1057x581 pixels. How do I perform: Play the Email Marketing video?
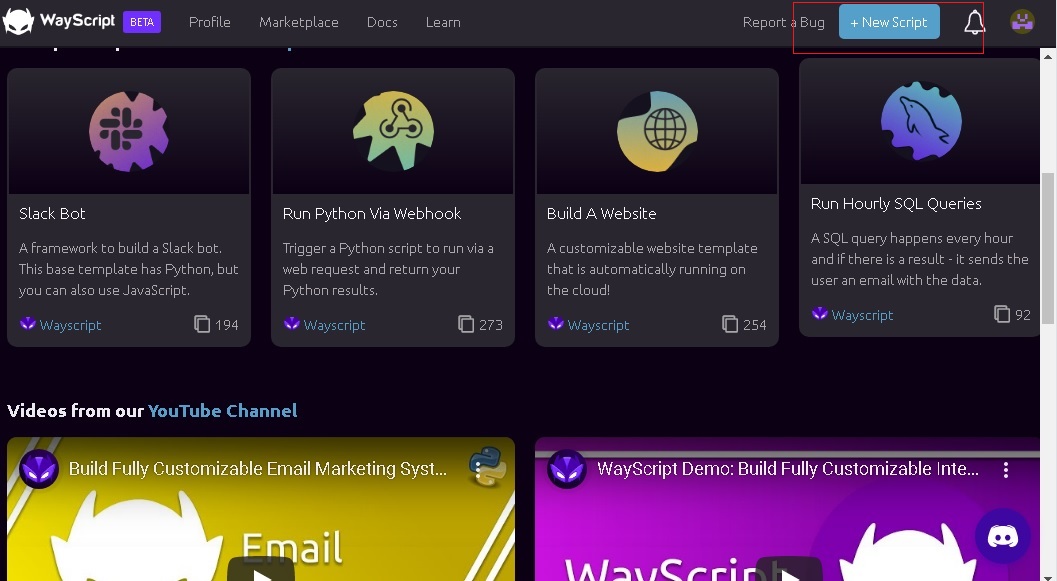pyautogui.click(x=261, y=570)
